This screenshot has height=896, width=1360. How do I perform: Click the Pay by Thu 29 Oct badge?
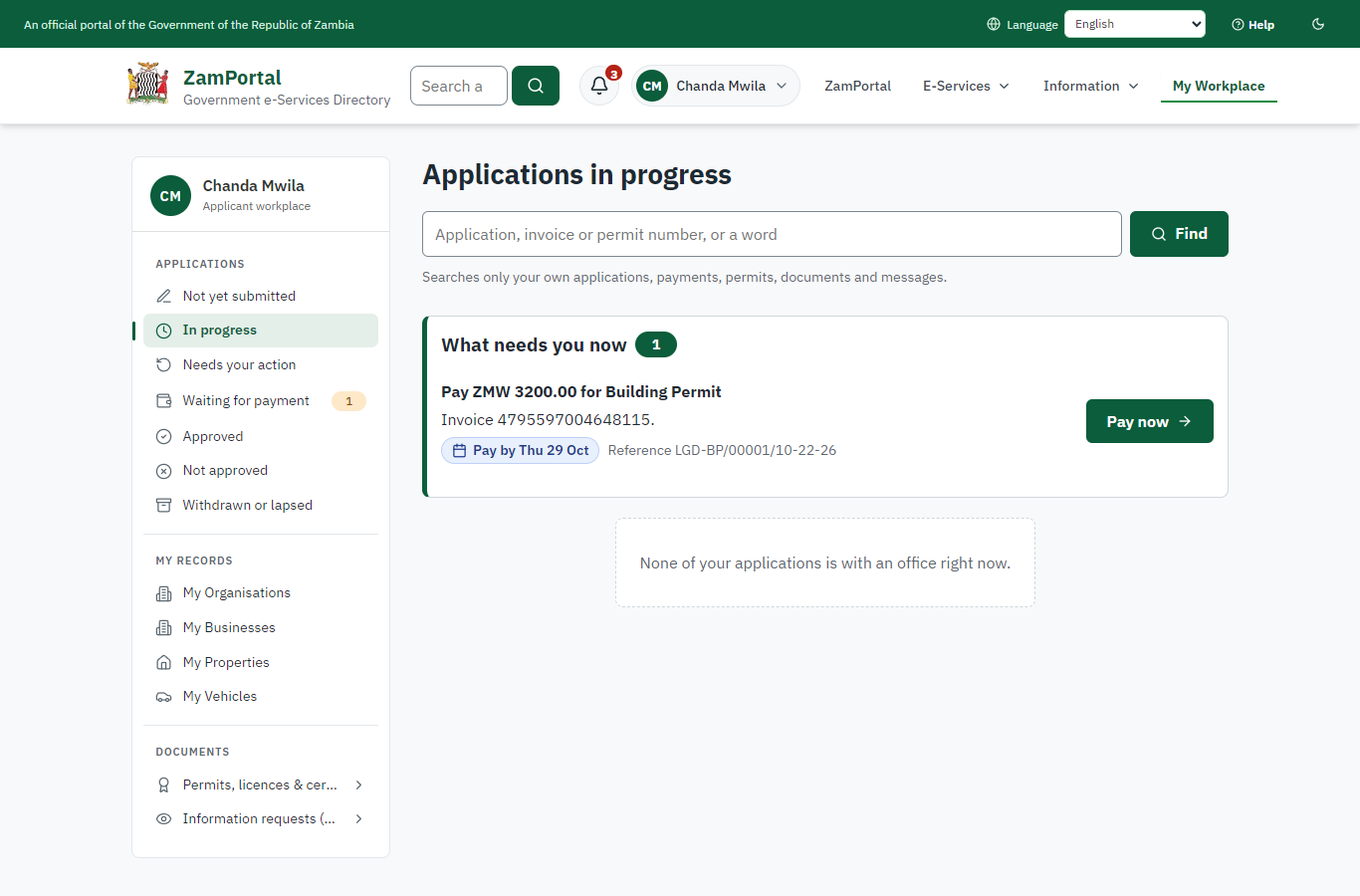(x=521, y=451)
